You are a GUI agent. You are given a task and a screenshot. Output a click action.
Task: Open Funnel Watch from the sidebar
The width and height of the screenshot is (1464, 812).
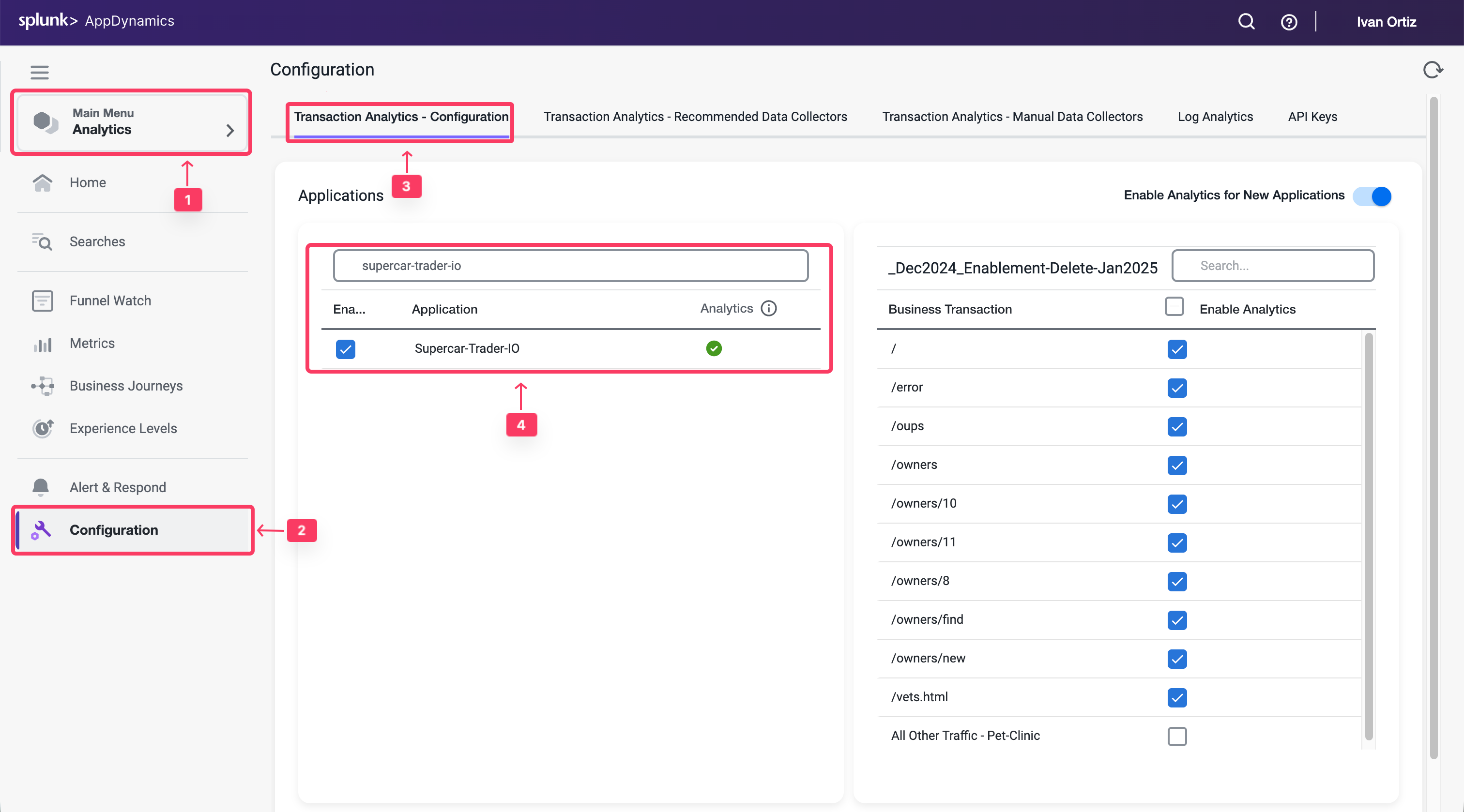pos(110,301)
